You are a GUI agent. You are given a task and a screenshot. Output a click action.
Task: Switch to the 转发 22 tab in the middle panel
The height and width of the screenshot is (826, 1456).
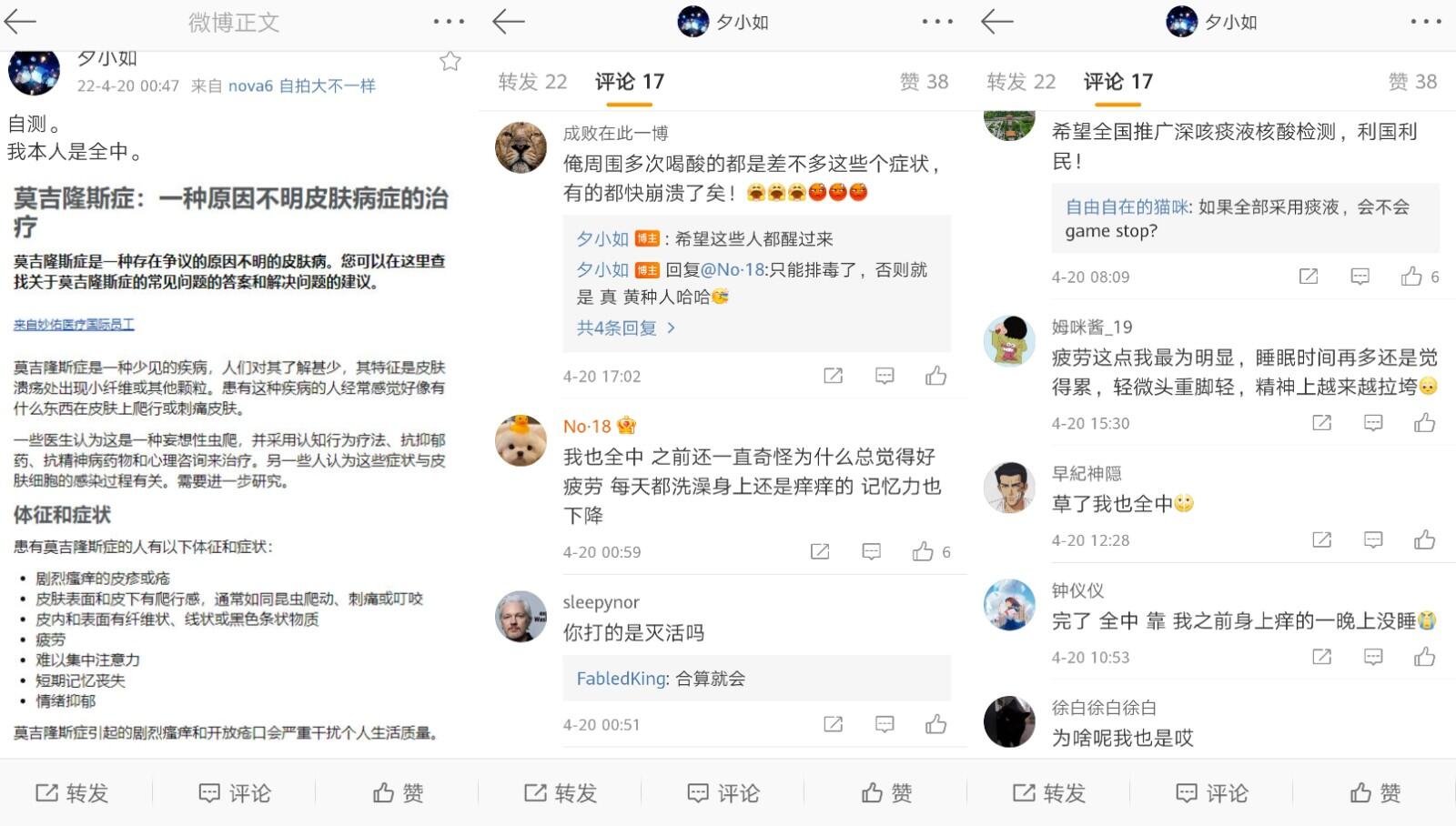click(x=532, y=82)
